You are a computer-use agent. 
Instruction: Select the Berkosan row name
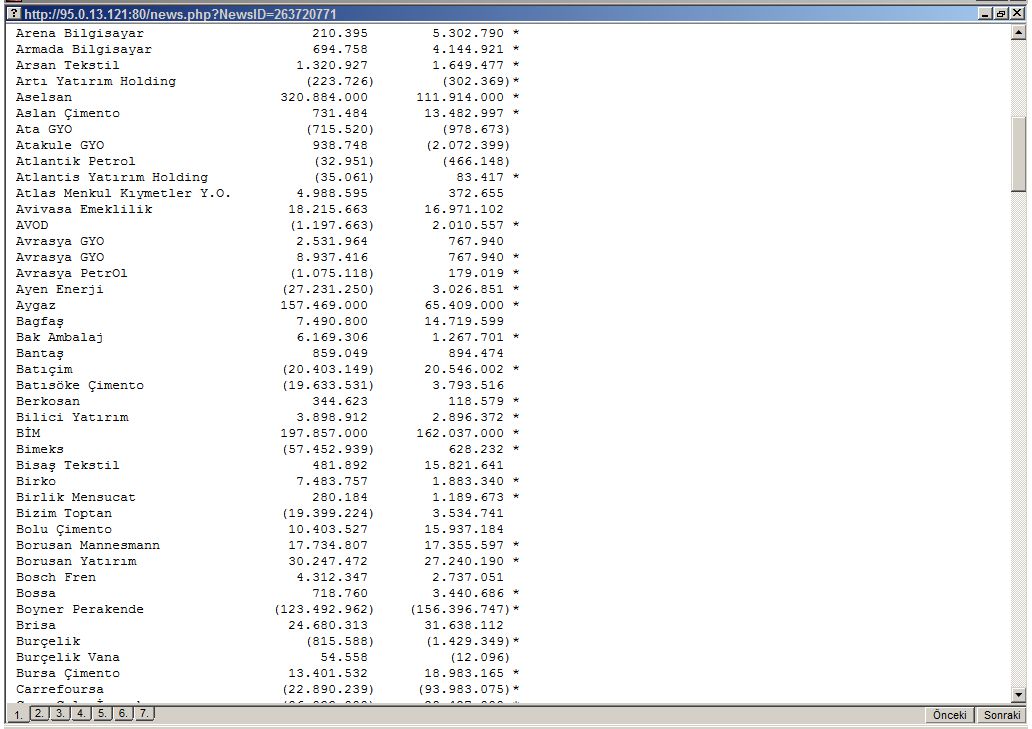pyautogui.click(x=48, y=401)
